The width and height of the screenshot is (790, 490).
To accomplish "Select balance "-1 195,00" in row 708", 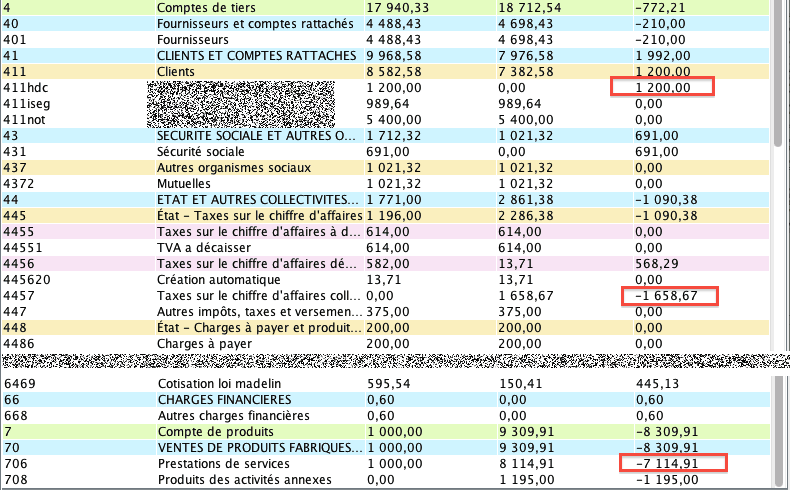I will pos(667,480).
